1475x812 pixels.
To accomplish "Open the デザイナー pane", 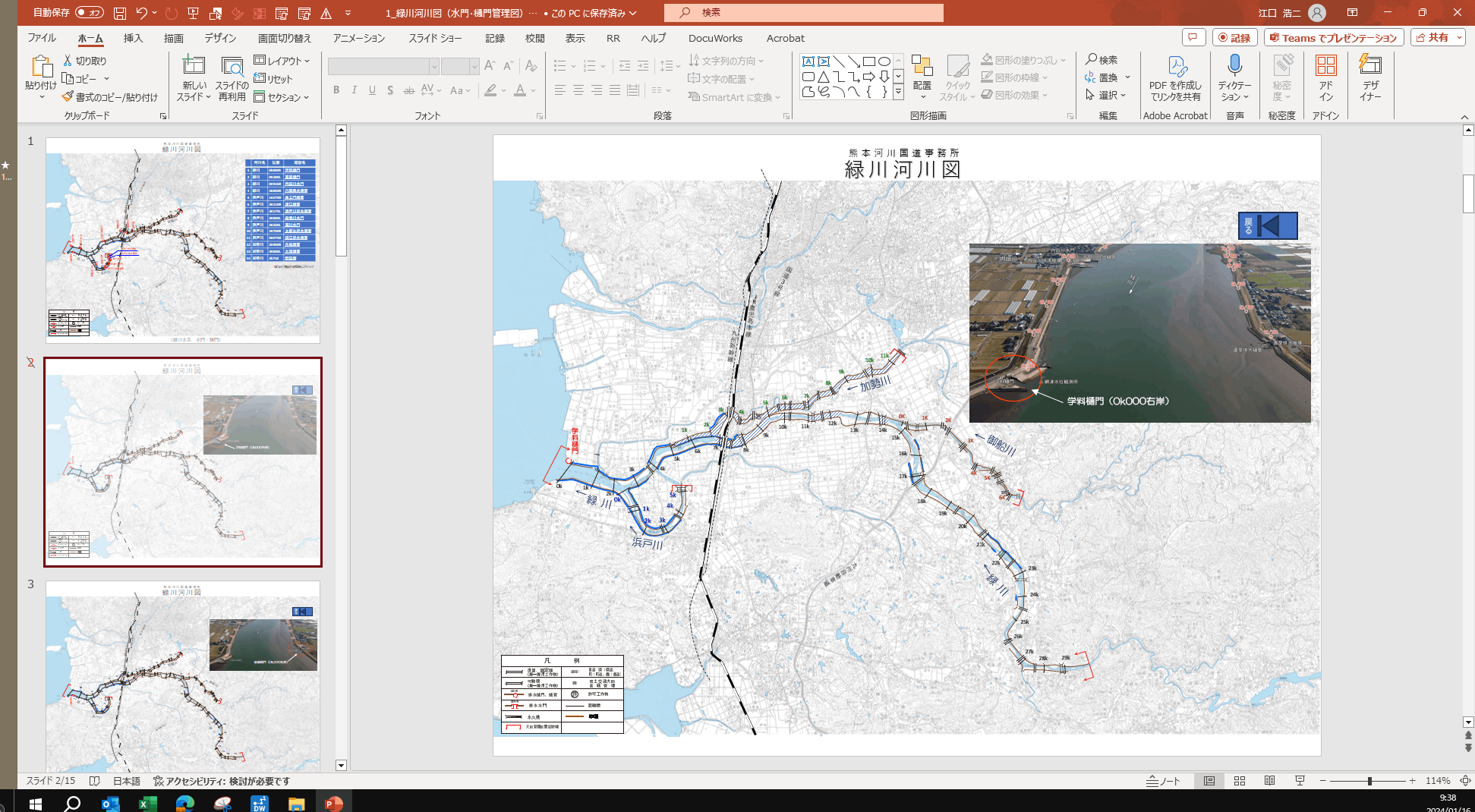I will click(x=1370, y=77).
